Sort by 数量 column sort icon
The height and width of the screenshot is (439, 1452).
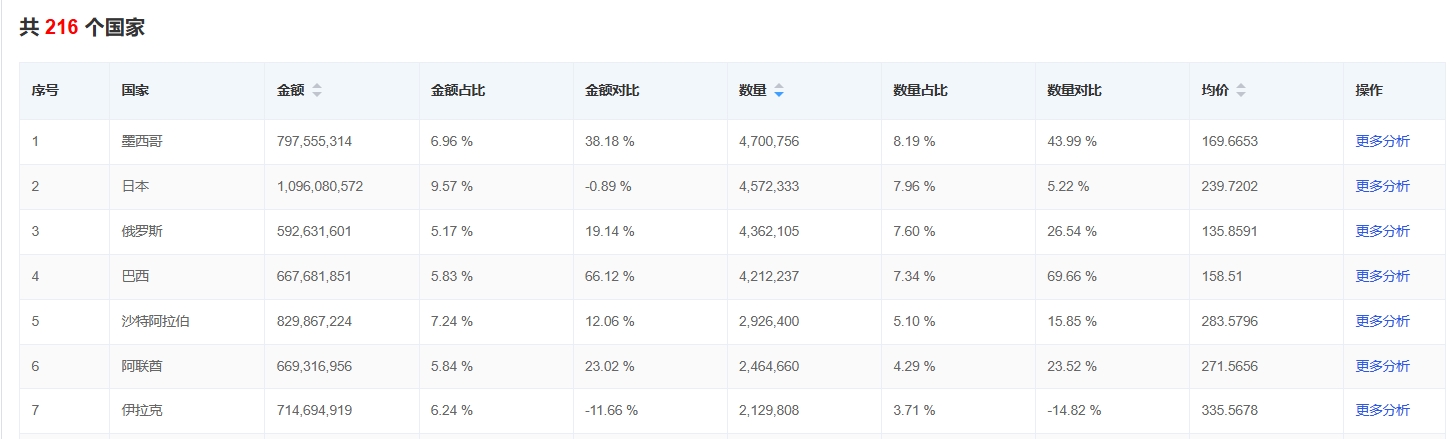click(779, 90)
